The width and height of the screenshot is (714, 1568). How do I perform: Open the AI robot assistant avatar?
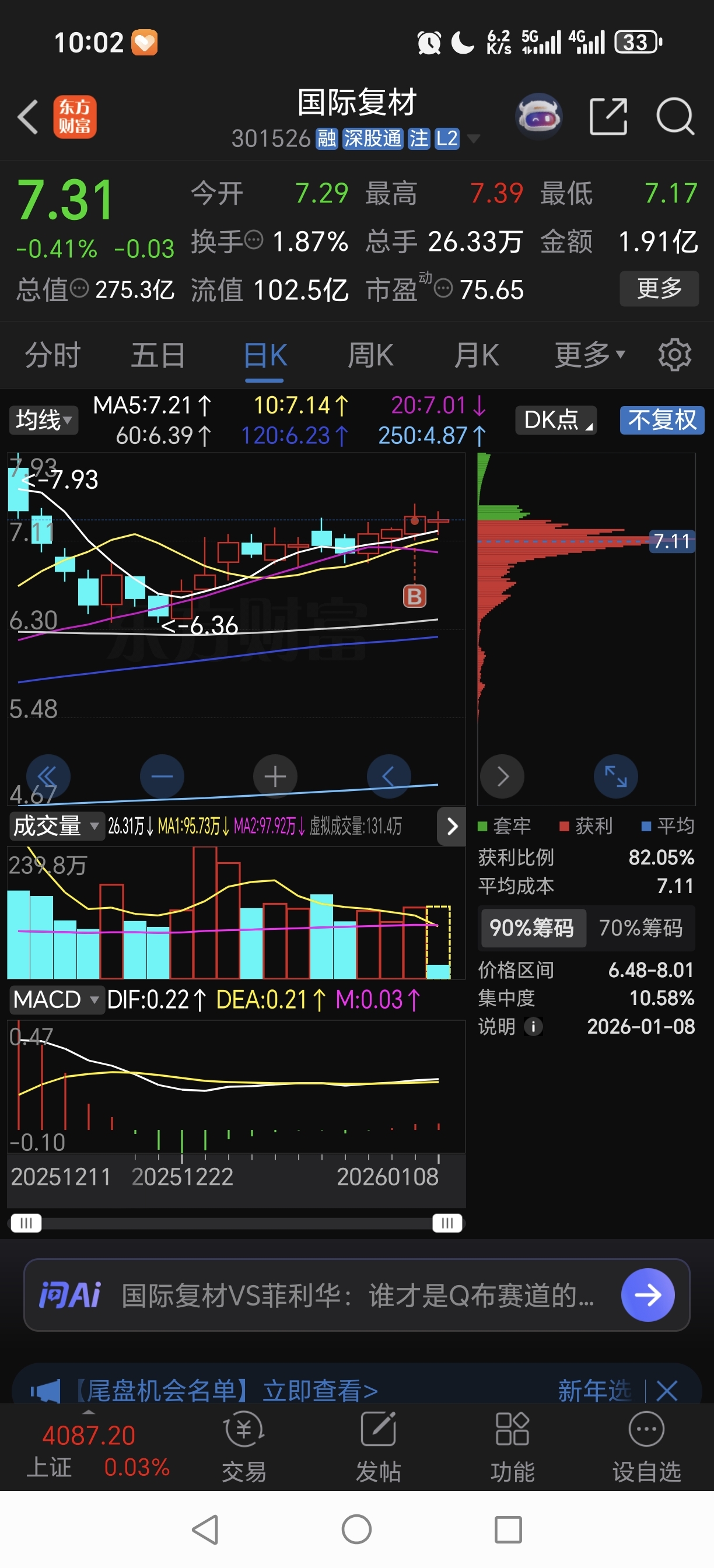tap(538, 115)
